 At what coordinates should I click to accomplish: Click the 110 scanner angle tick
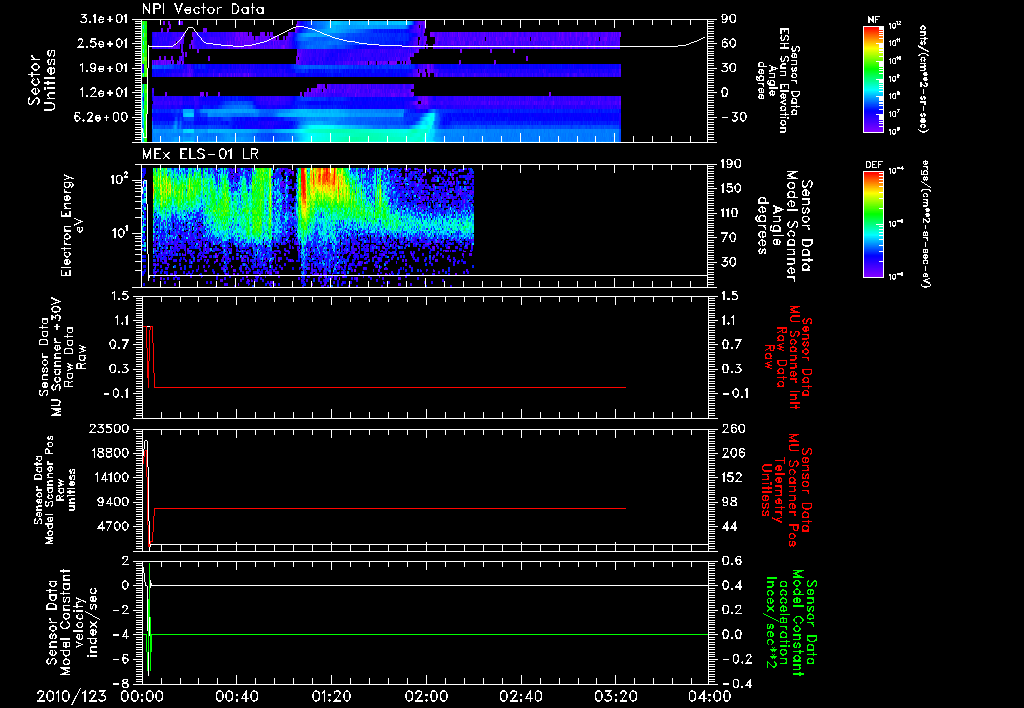pyautogui.click(x=731, y=213)
